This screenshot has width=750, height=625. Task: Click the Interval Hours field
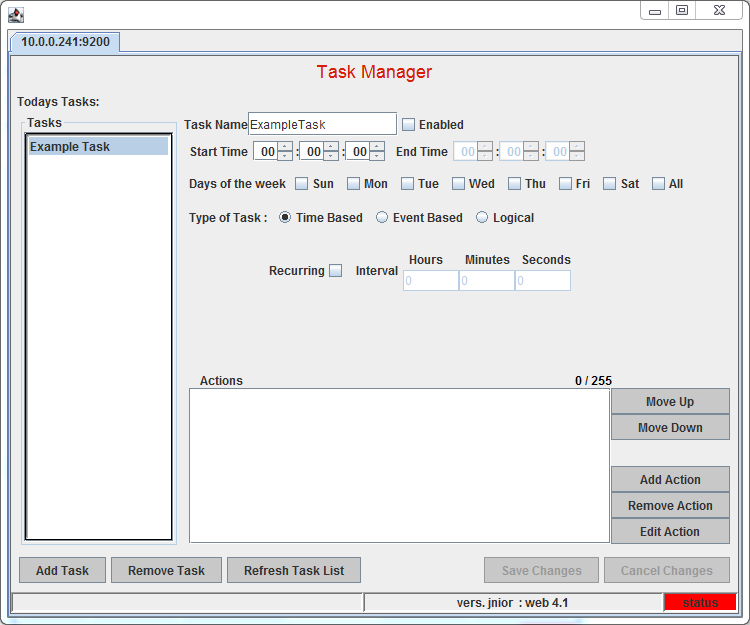(x=431, y=280)
